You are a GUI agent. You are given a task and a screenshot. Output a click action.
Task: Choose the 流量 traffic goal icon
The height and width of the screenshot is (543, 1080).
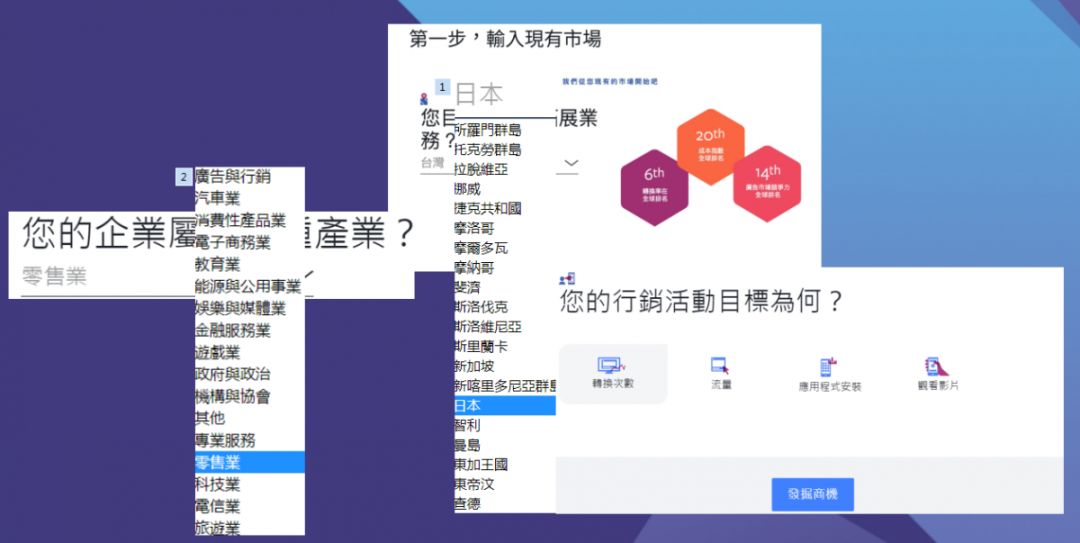(720, 367)
